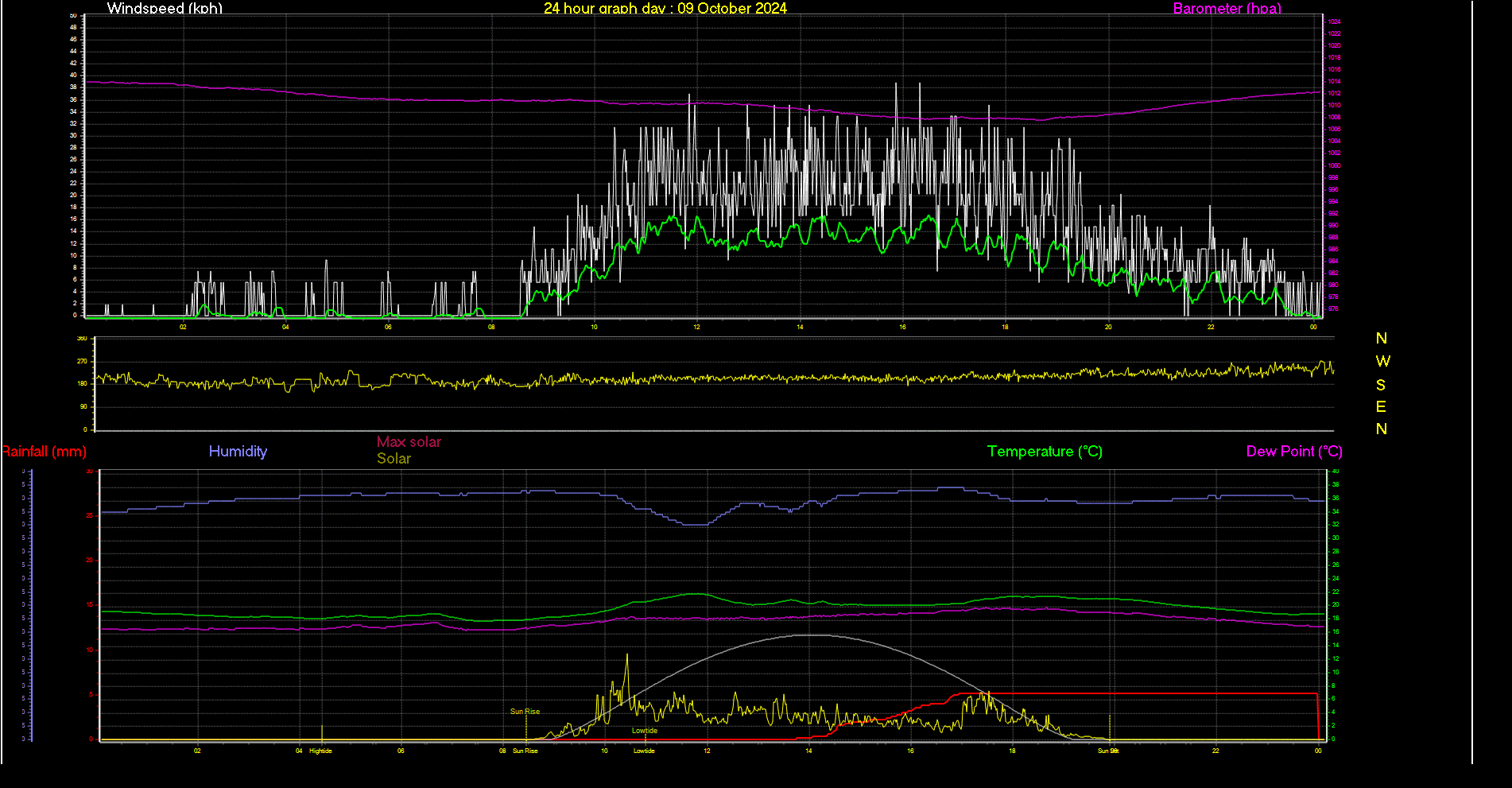Click the "E" compass letter
1512x788 pixels.
point(1381,407)
